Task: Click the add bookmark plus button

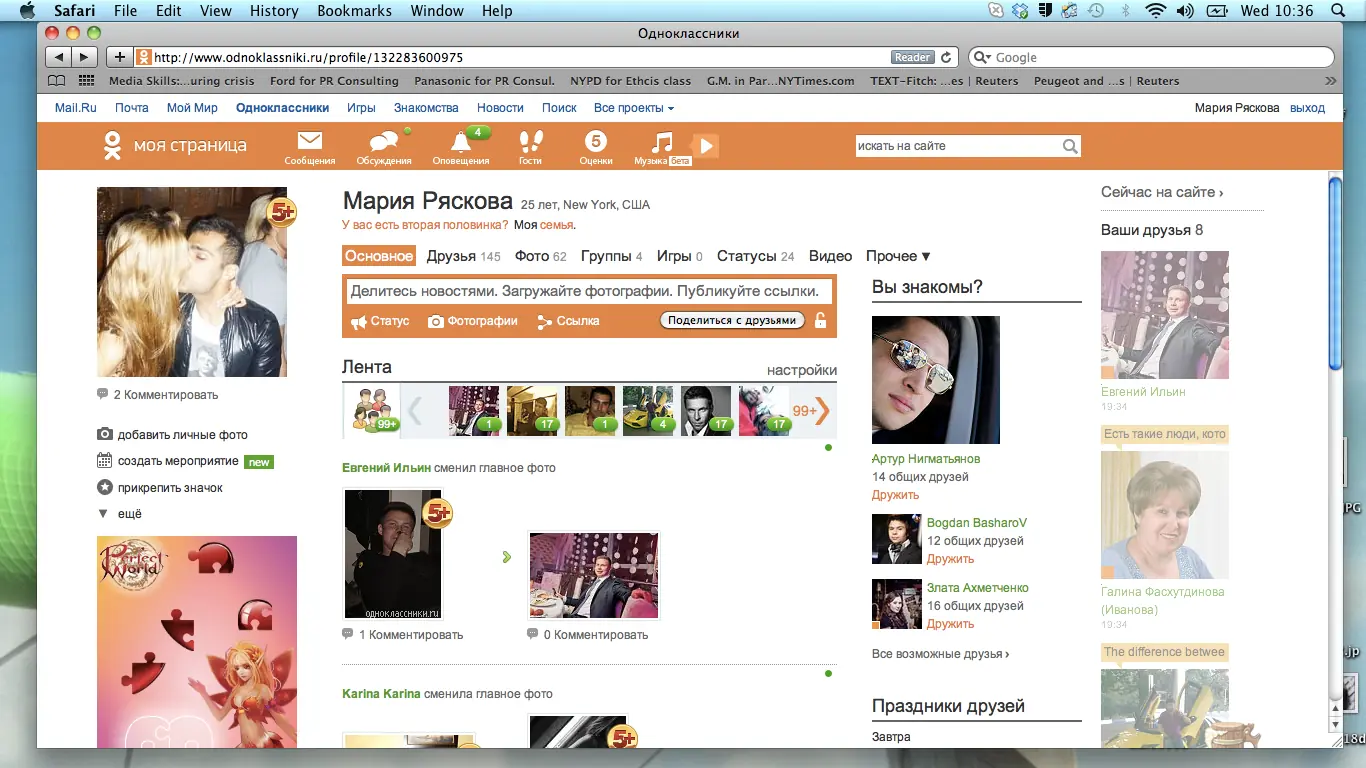Action: point(119,57)
